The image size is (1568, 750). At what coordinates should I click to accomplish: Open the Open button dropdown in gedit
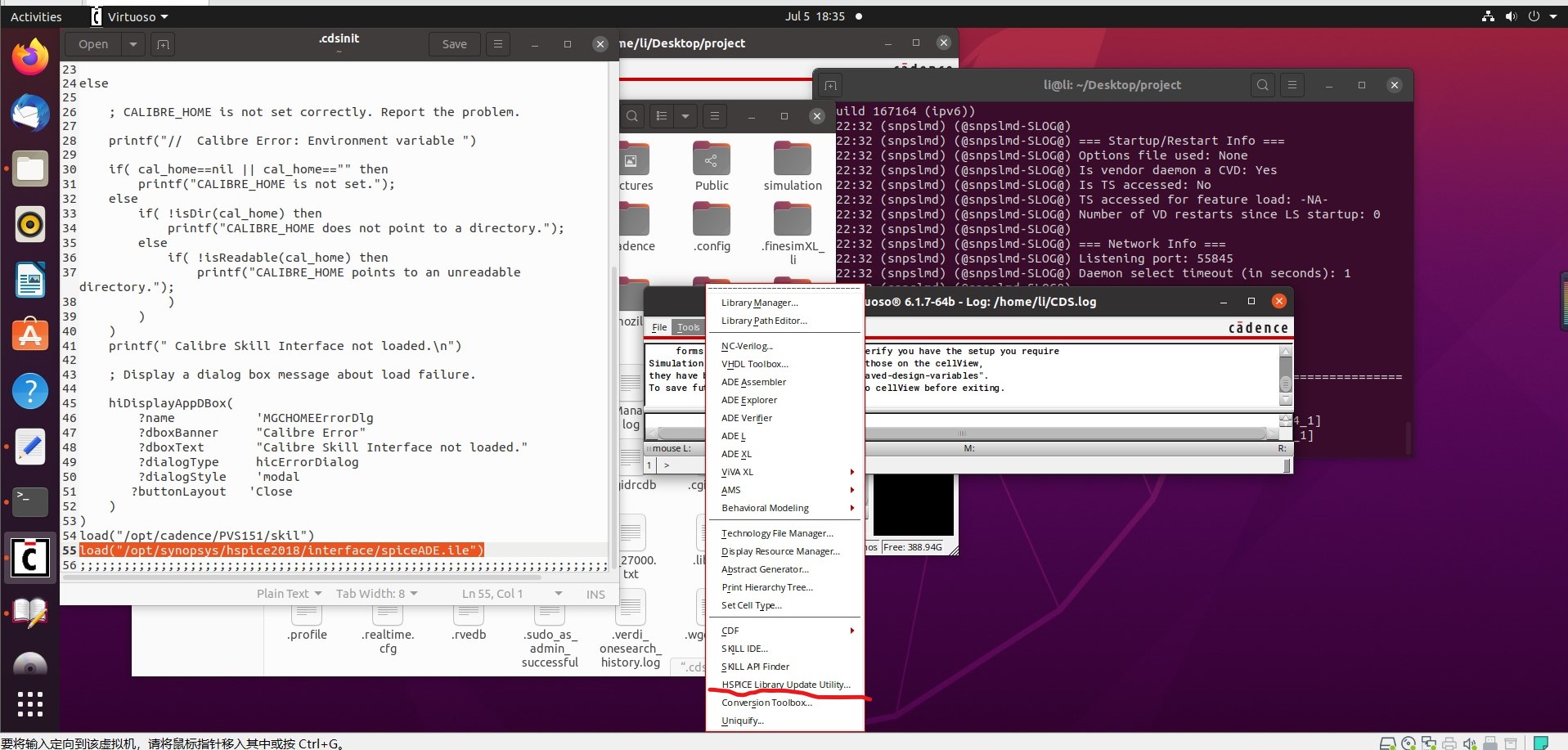click(x=132, y=44)
